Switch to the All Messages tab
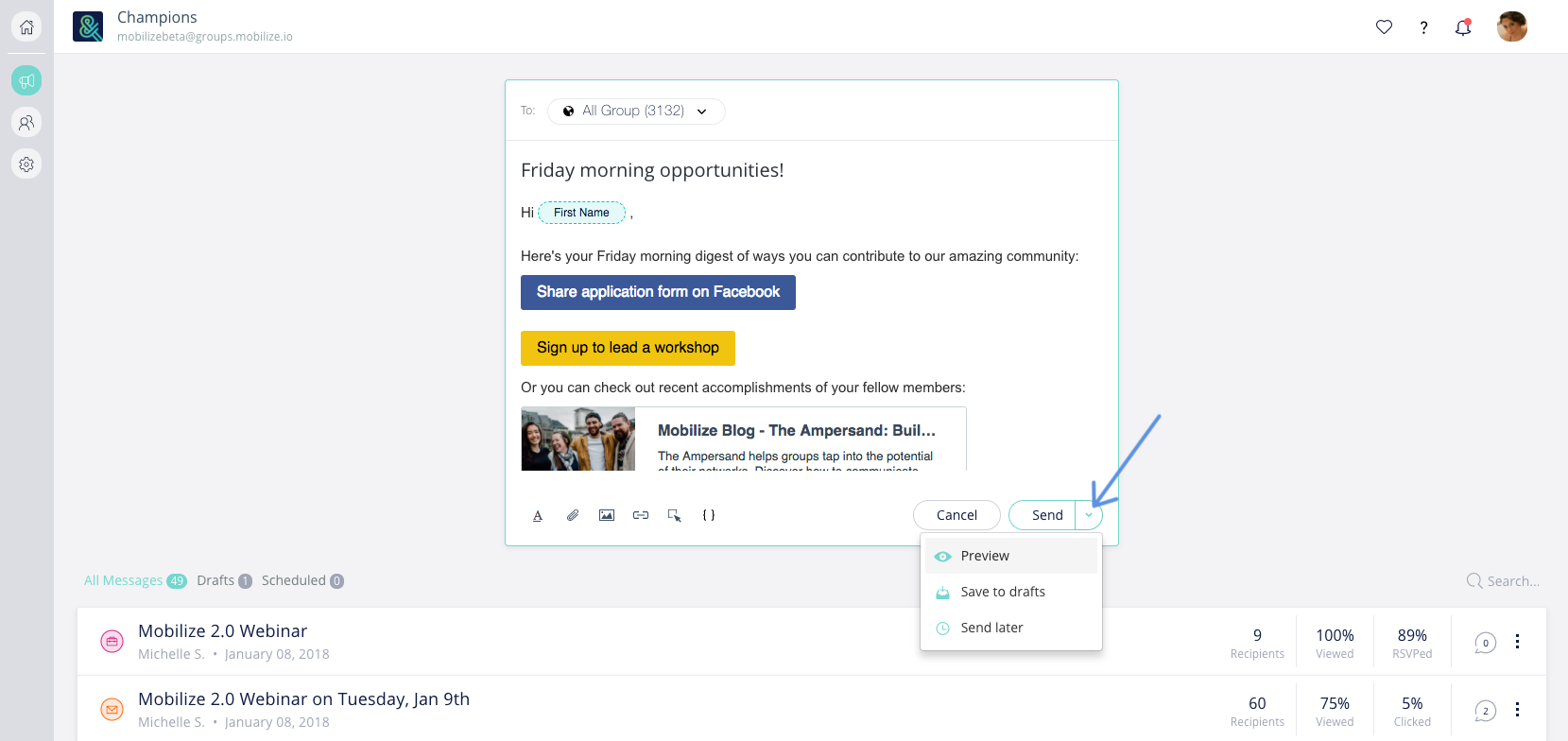1568x741 pixels. 135,580
